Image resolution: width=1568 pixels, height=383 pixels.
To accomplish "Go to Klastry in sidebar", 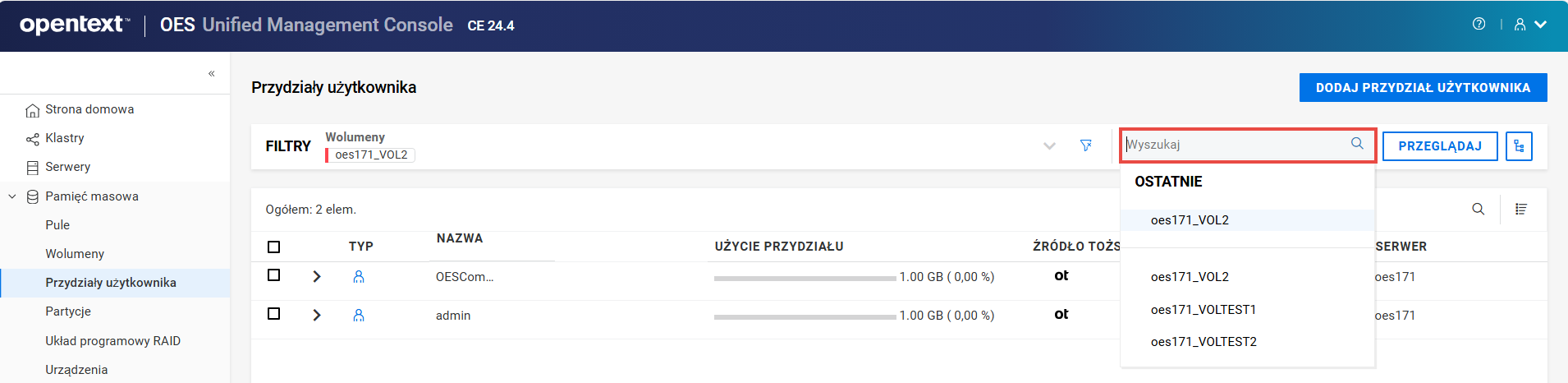I will (x=65, y=138).
